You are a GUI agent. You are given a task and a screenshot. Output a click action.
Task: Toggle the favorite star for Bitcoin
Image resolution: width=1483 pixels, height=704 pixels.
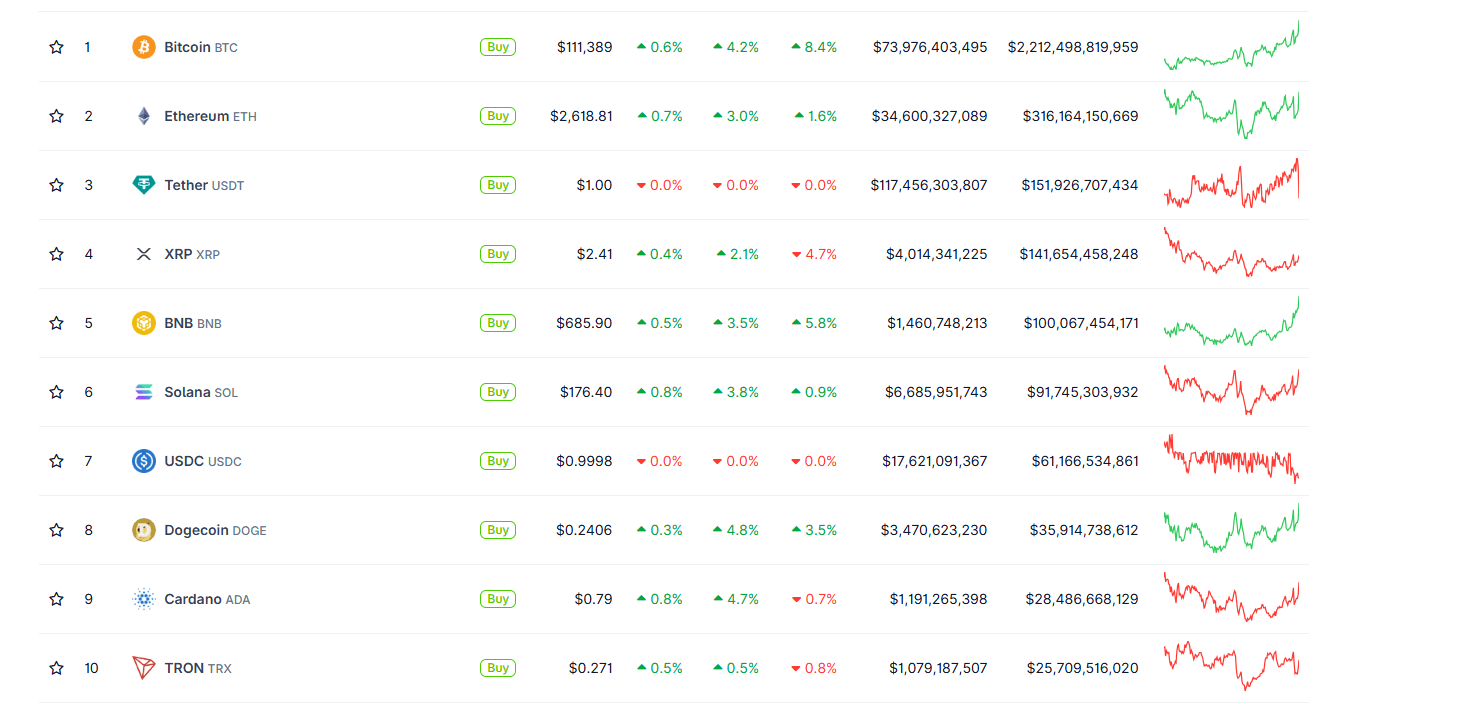[x=57, y=47]
